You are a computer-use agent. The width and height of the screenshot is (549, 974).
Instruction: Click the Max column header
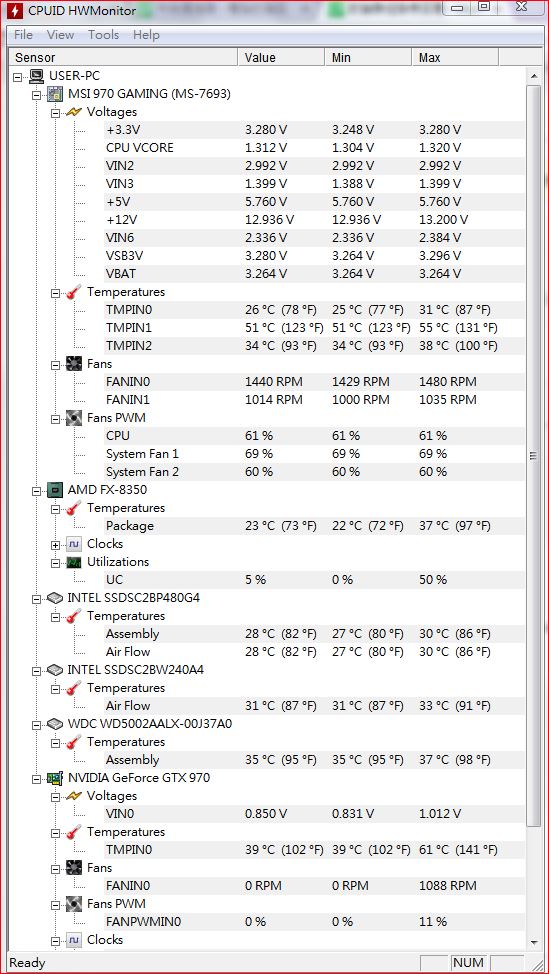pos(455,57)
